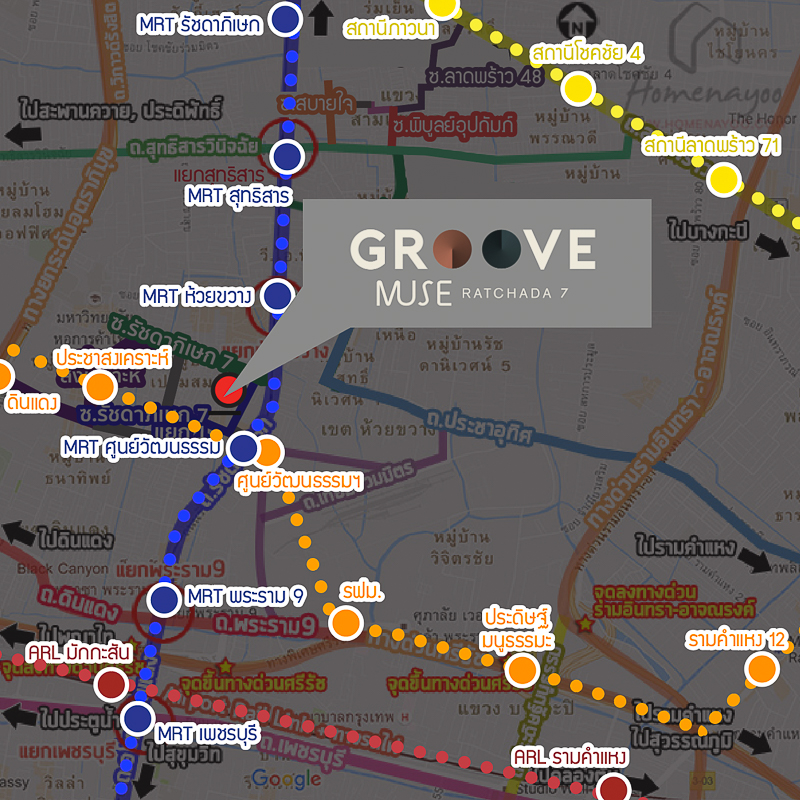
Task: Click the ไปรามคำแหง direction arrow
Action: tap(754, 560)
